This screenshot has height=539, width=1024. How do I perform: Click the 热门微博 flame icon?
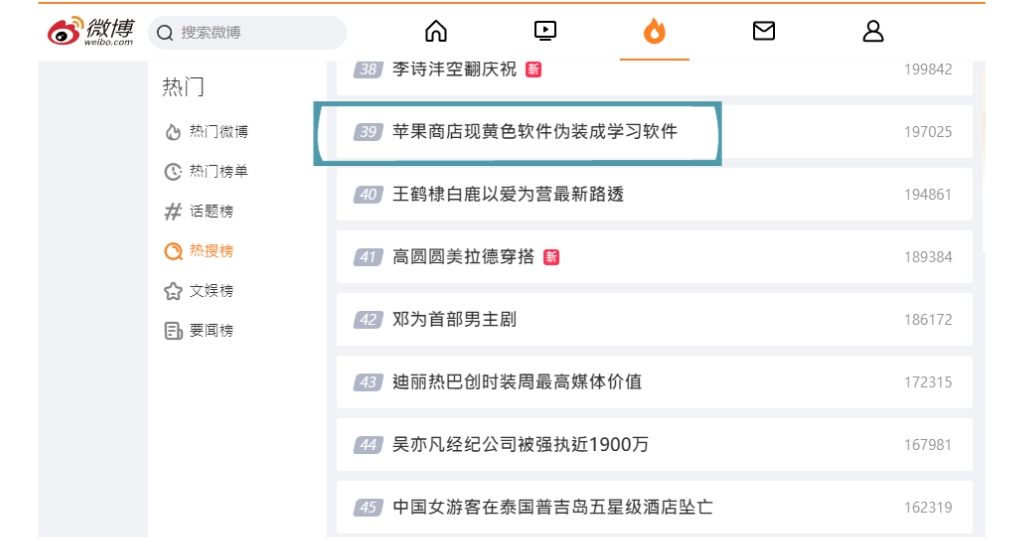[173, 132]
